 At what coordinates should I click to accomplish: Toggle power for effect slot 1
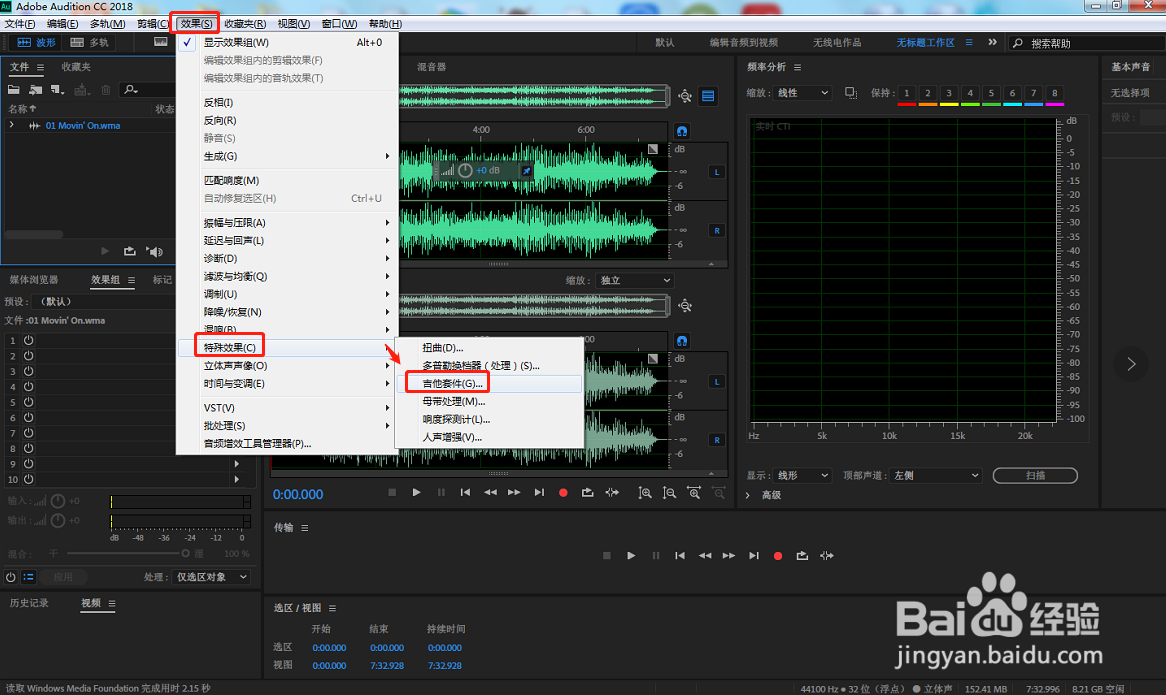28,340
